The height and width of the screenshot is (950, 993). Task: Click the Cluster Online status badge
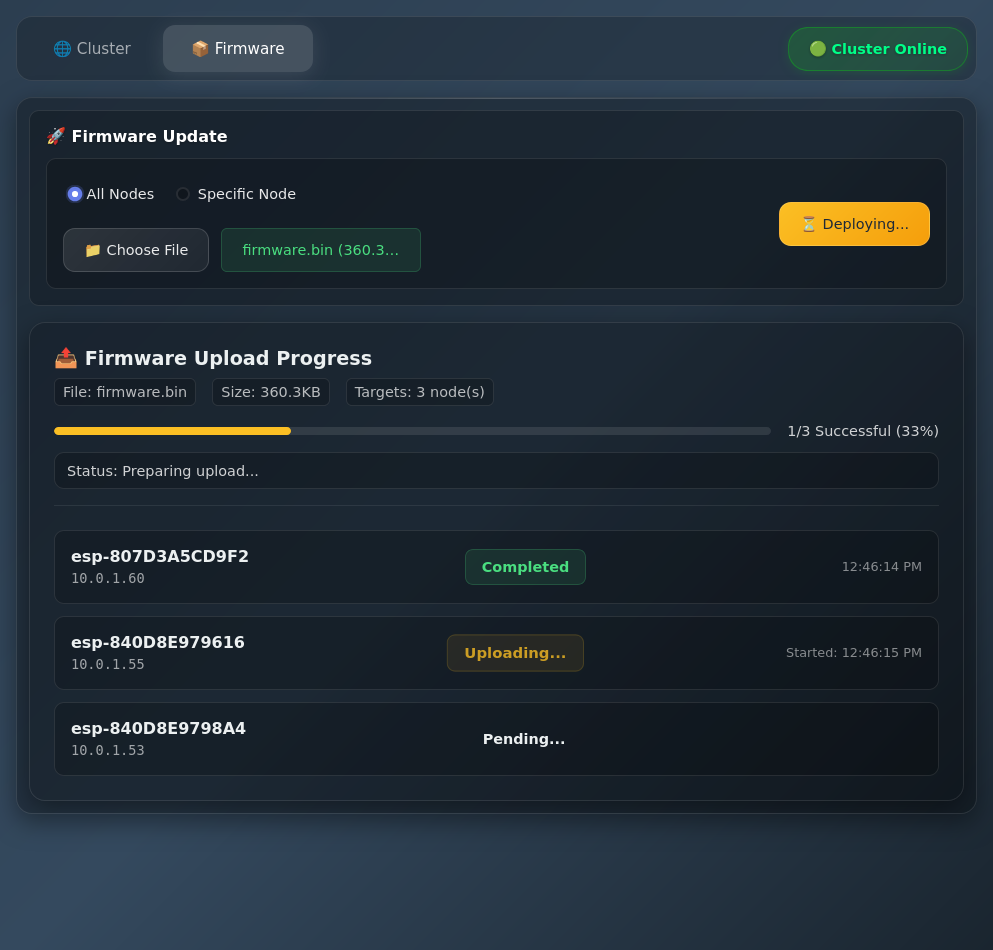point(877,48)
